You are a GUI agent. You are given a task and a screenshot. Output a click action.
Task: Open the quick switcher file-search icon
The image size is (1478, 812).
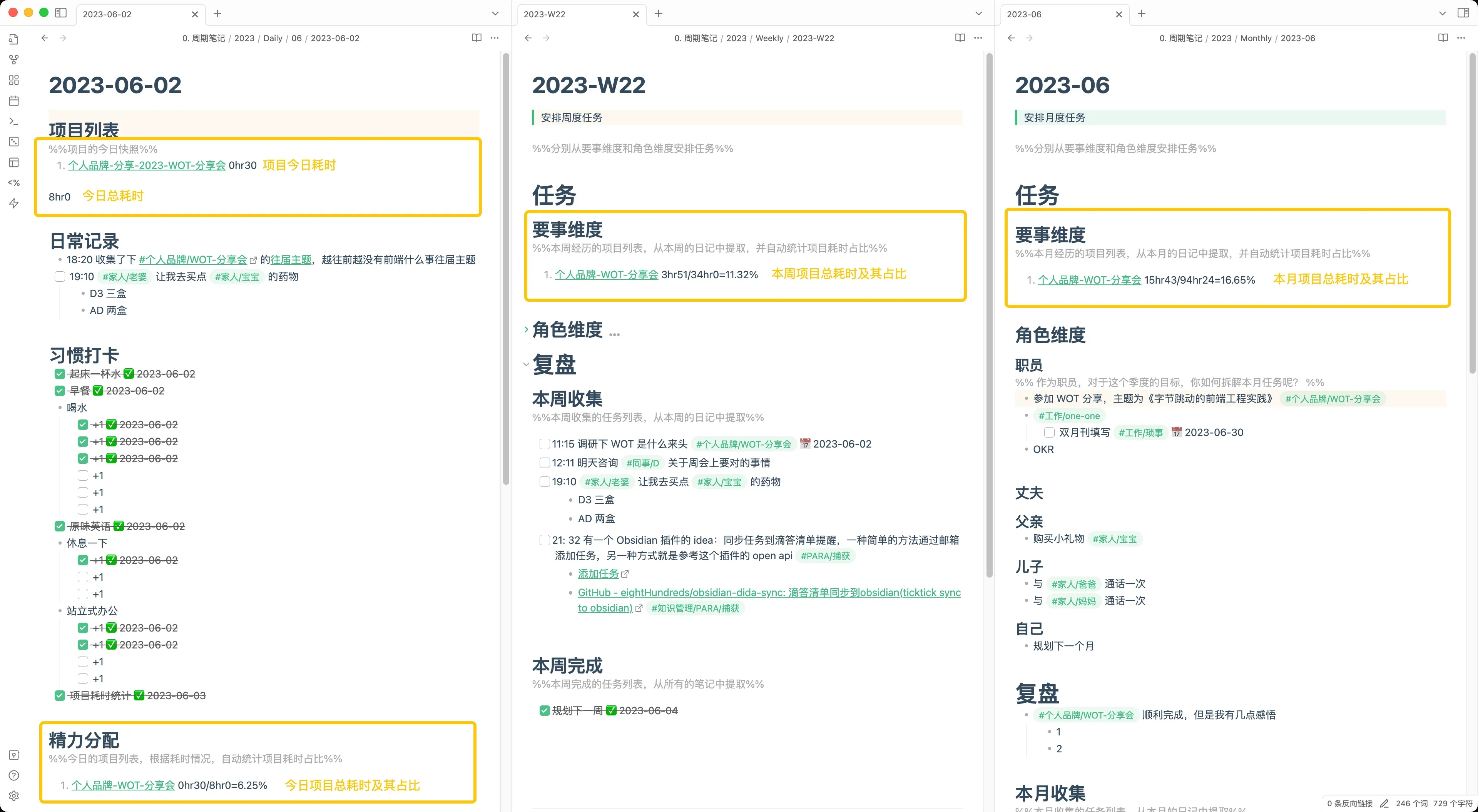[x=14, y=39]
